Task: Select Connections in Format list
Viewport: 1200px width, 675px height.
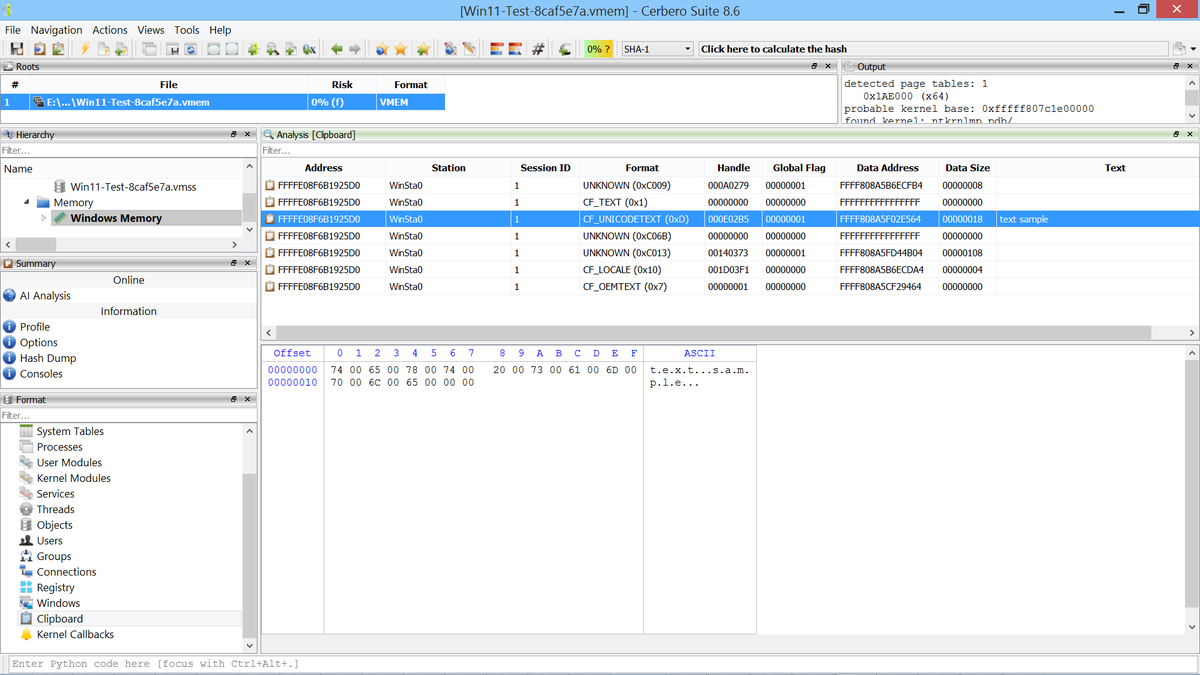Action: tap(66, 572)
